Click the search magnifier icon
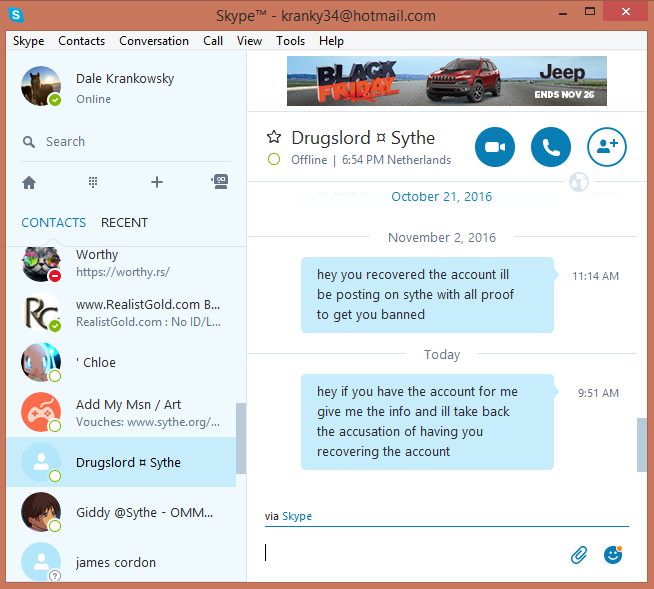Image resolution: width=654 pixels, height=589 pixels. coord(28,142)
